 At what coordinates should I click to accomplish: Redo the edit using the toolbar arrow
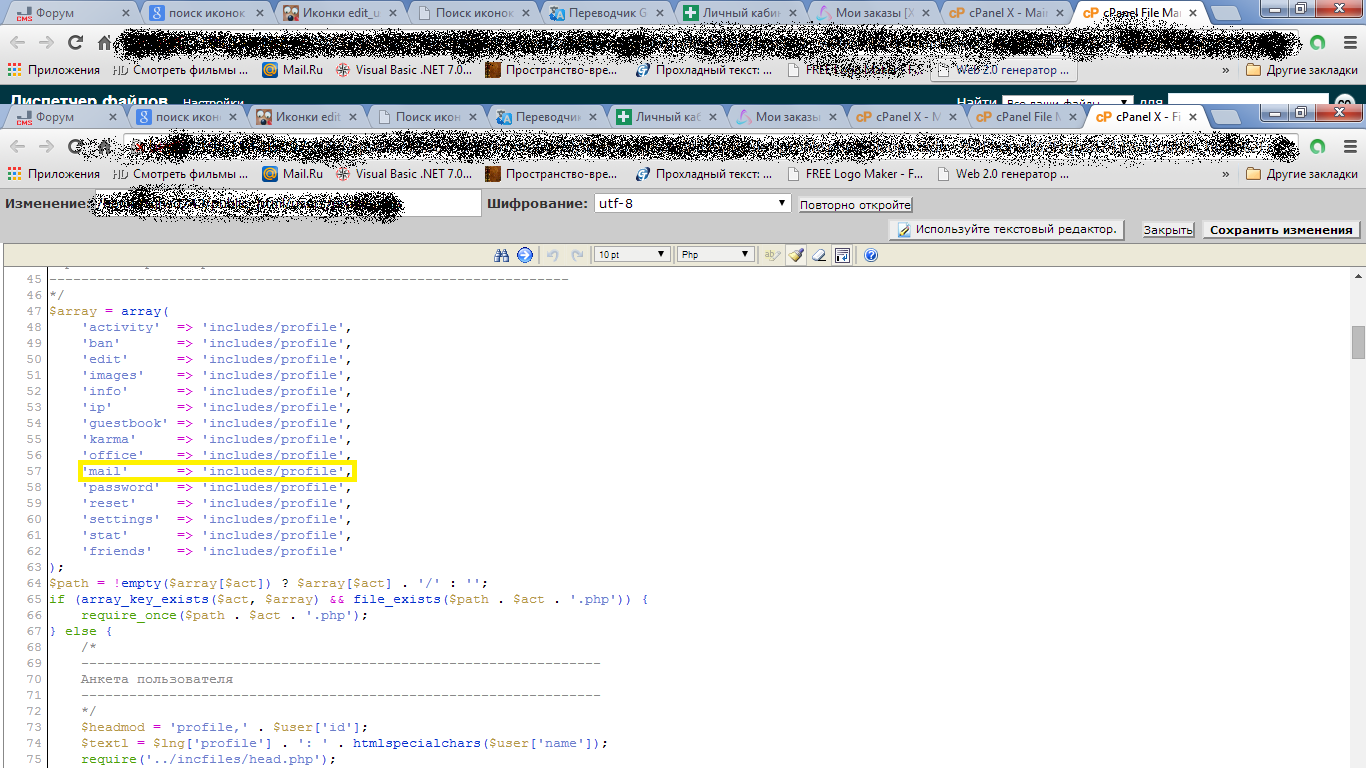[577, 255]
